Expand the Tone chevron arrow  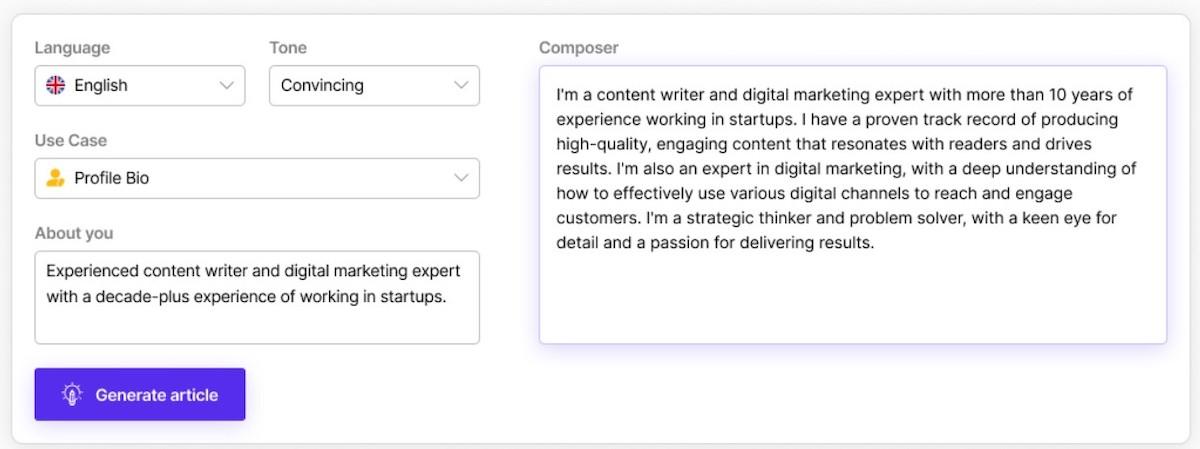click(460, 86)
